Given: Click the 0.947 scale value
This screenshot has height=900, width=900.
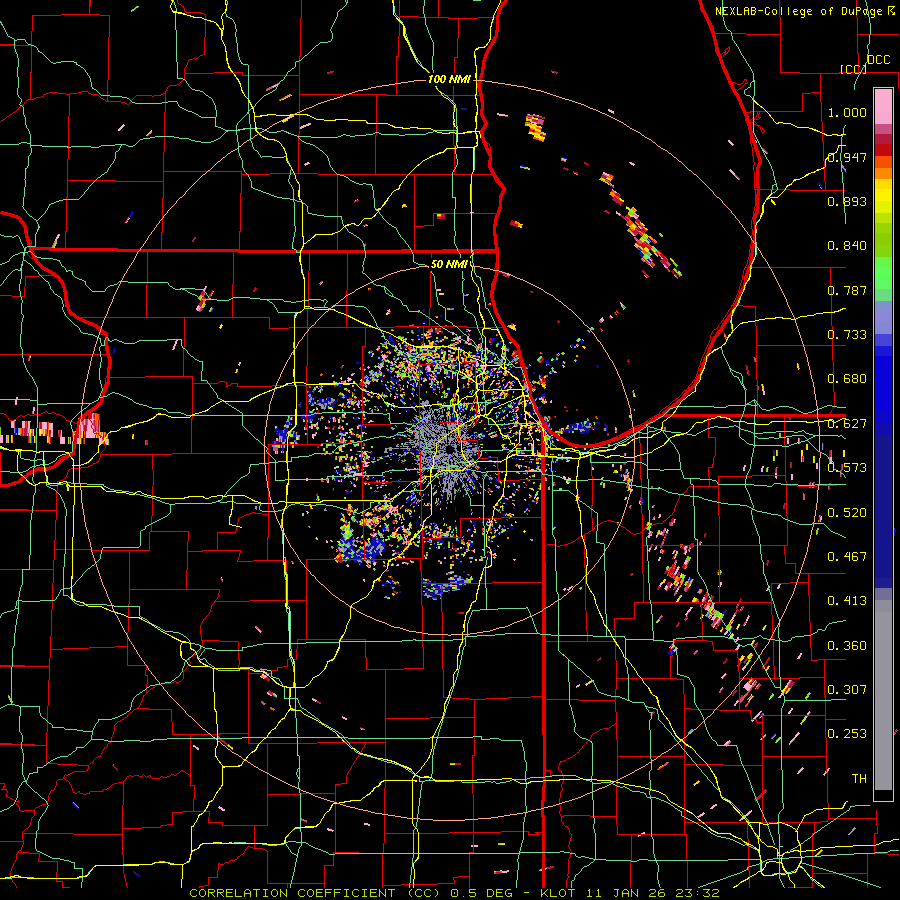Looking at the screenshot, I should pyautogui.click(x=847, y=157).
